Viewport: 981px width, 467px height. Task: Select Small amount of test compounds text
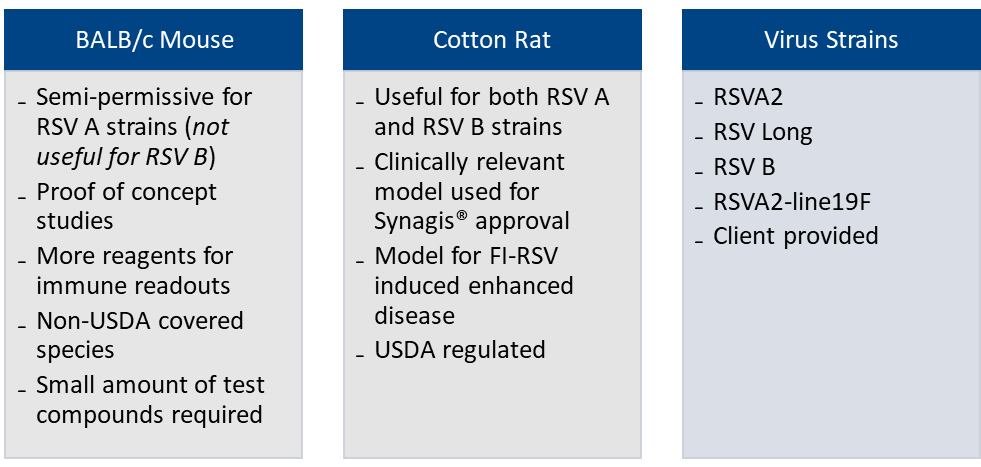coord(150,399)
